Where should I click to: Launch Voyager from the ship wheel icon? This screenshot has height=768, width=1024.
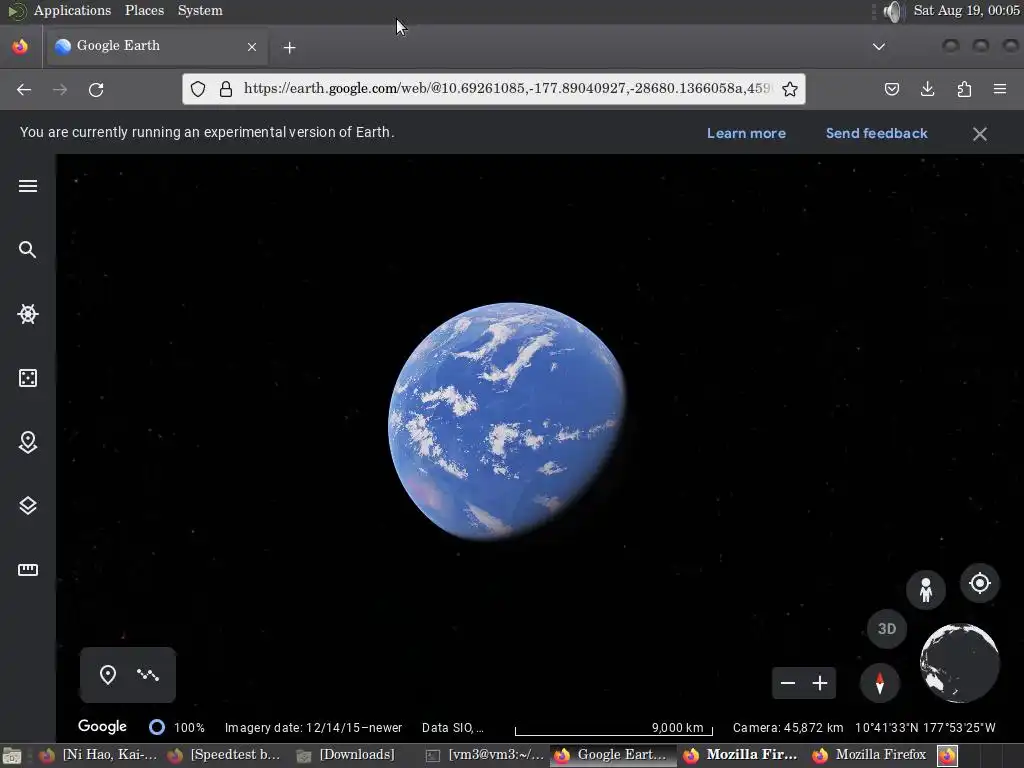[x=27, y=314]
